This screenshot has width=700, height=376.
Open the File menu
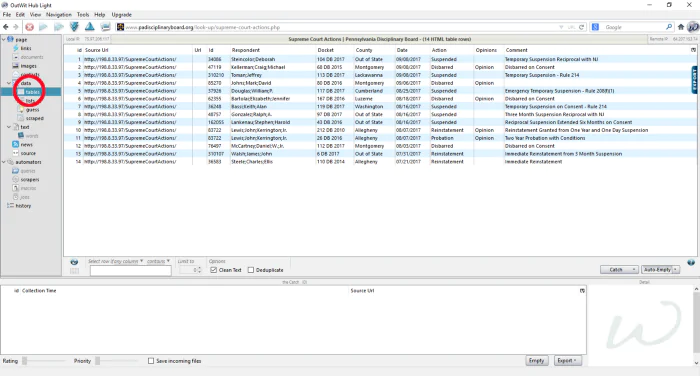7,15
